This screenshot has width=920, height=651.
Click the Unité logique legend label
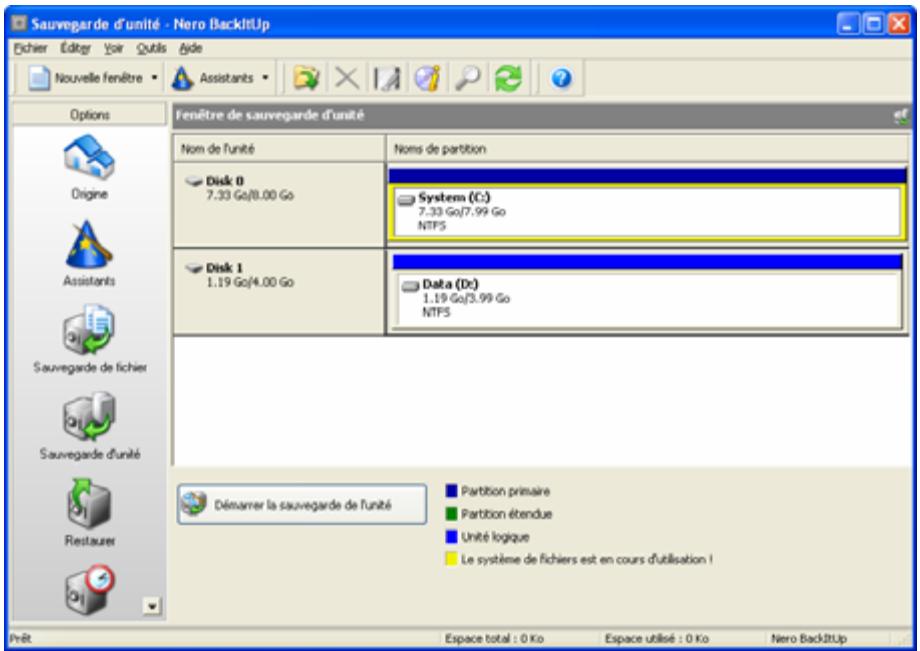point(495,537)
